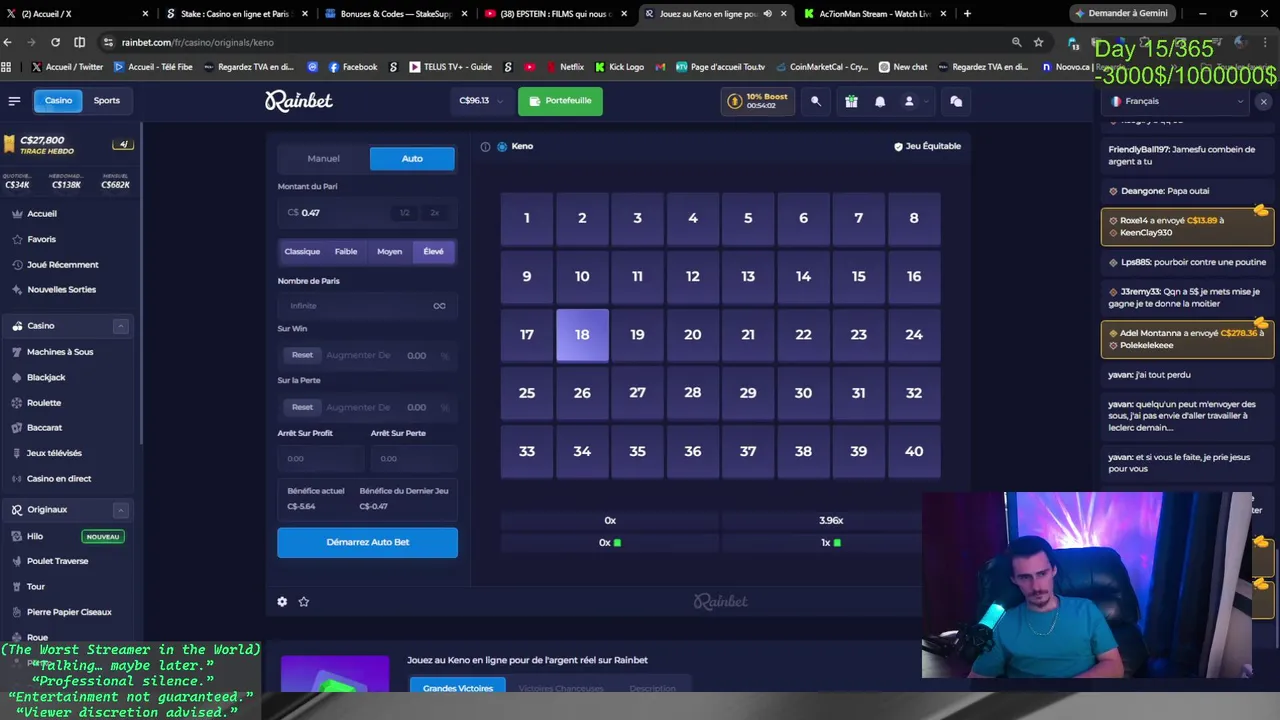Image resolution: width=1280 pixels, height=720 pixels.
Task: Open the Netflix bookmark
Action: point(564,67)
